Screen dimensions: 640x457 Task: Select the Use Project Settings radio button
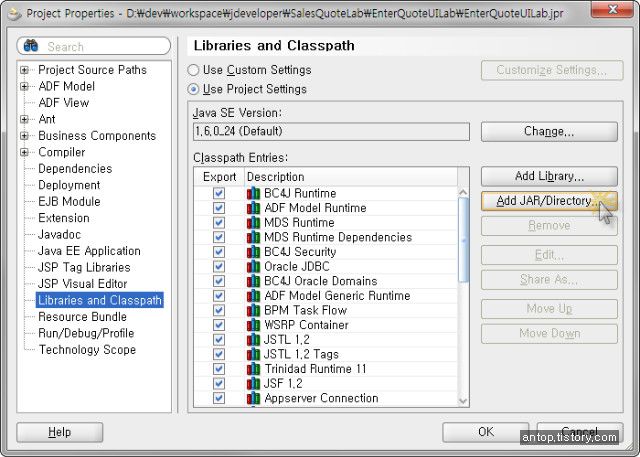[193, 89]
